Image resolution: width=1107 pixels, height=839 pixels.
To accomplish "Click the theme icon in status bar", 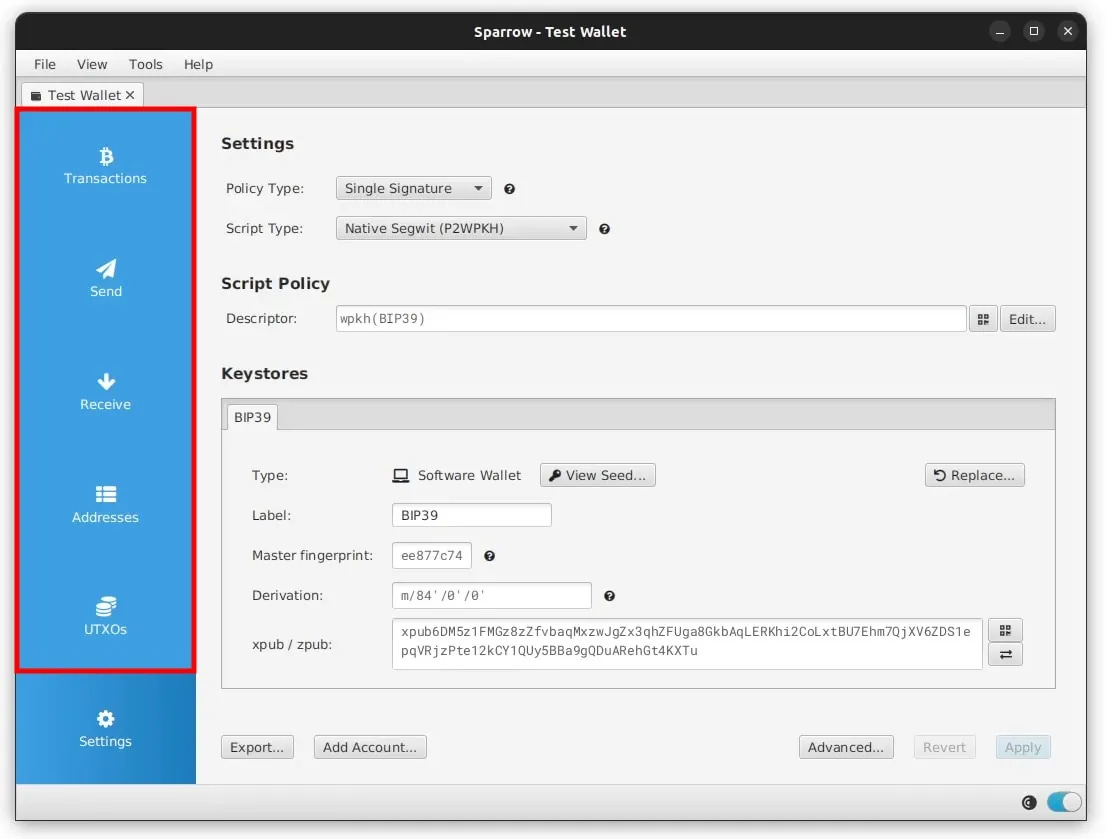I will (x=1029, y=802).
